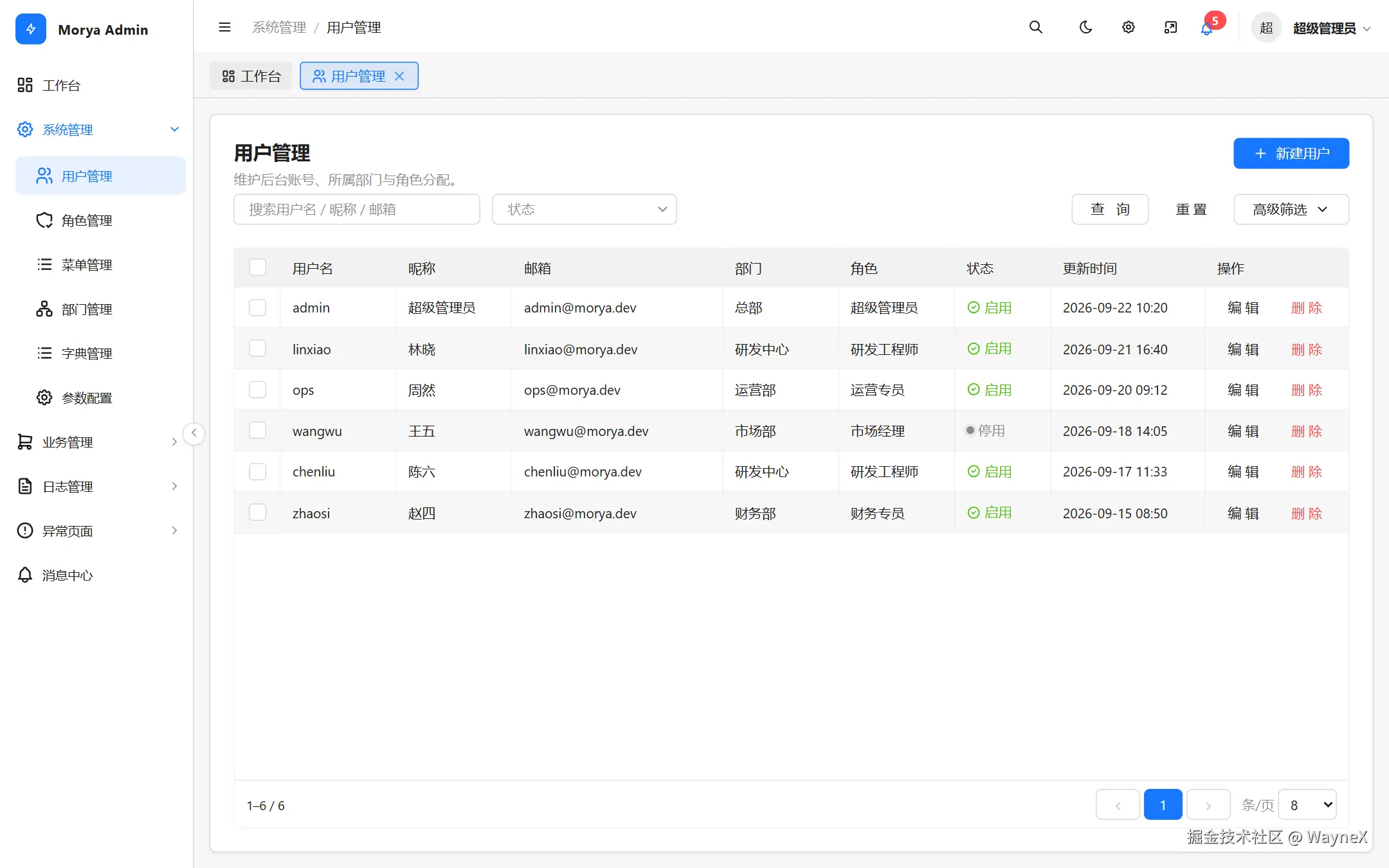Go to next page arrow

(1208, 805)
